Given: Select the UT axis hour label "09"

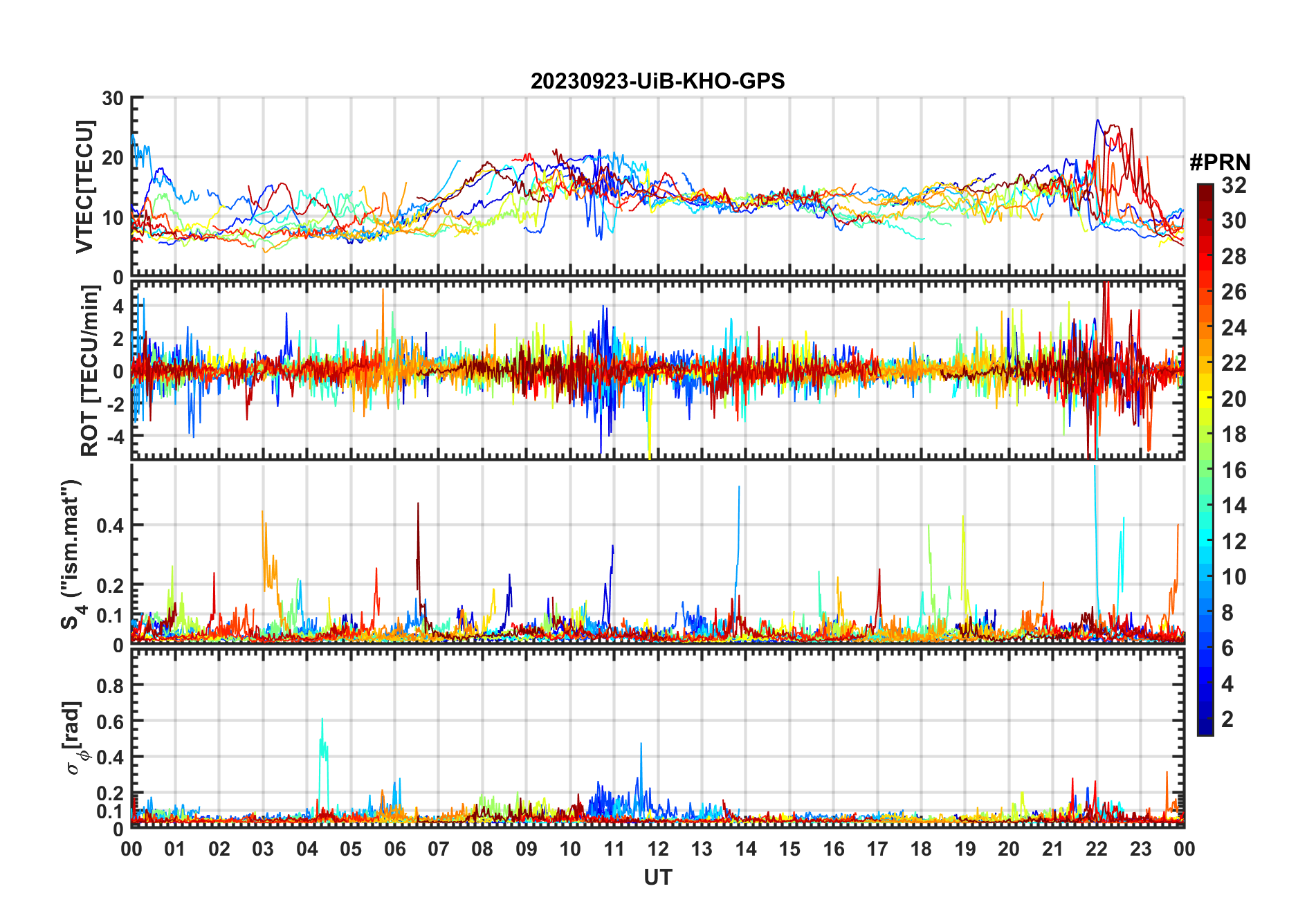Looking at the screenshot, I should click(x=527, y=849).
